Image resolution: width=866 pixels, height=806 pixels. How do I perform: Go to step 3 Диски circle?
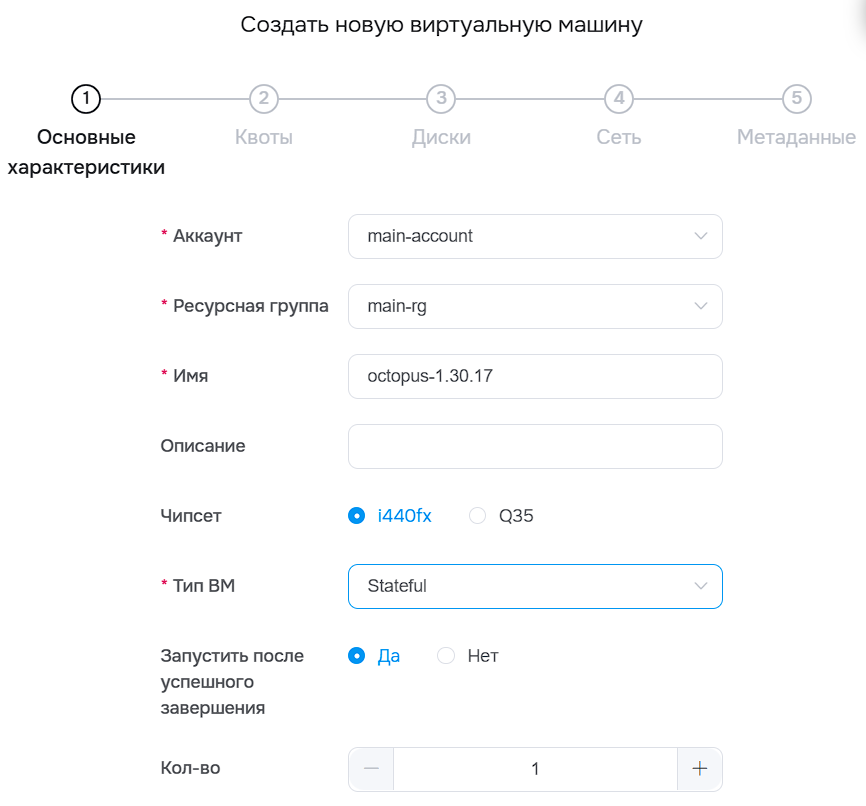(x=441, y=98)
